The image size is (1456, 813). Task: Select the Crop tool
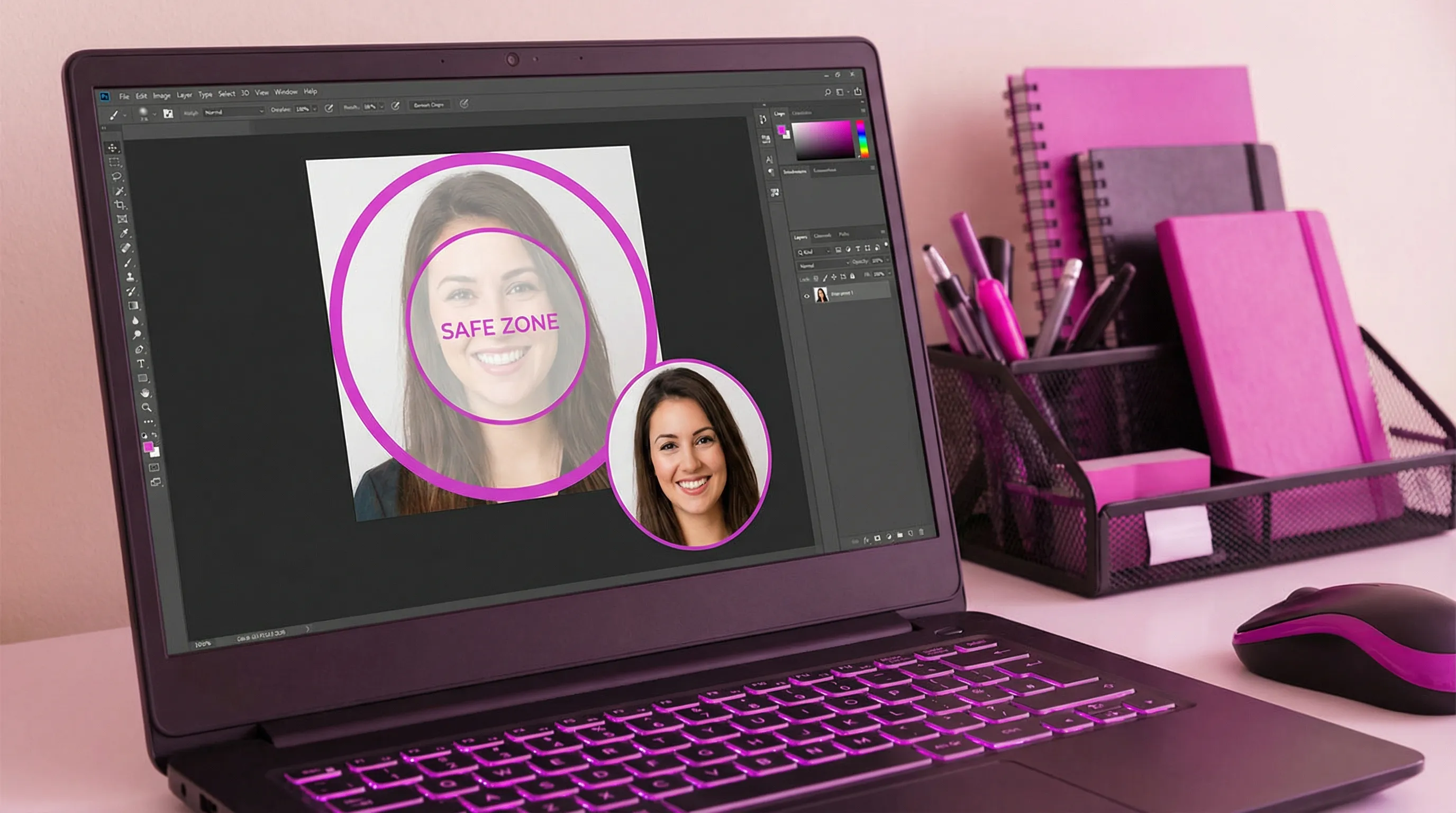pos(121,205)
